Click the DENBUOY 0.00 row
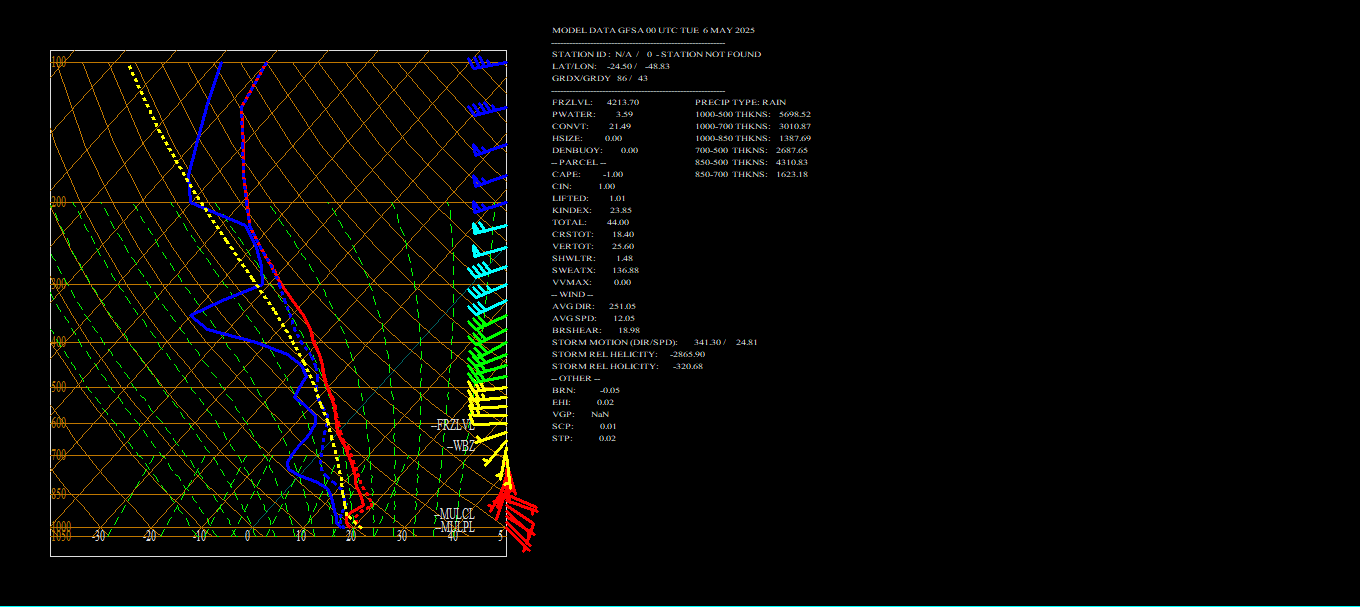 [595, 150]
